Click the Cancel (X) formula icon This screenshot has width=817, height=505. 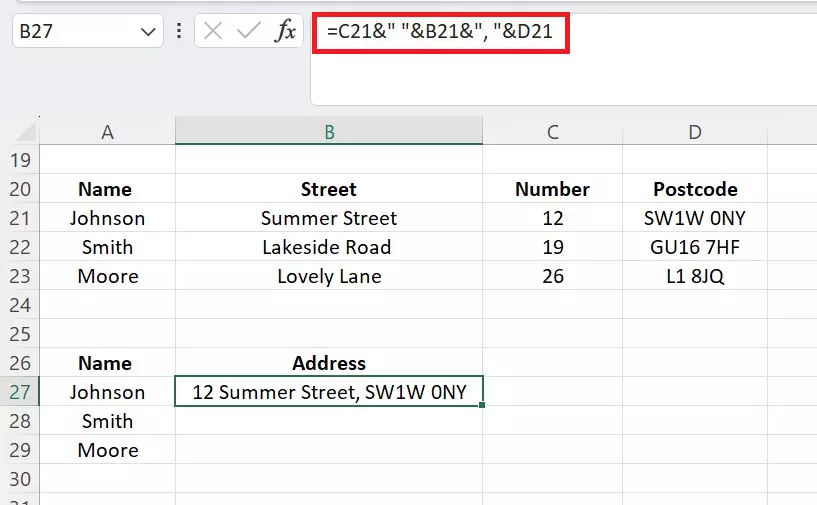click(213, 31)
